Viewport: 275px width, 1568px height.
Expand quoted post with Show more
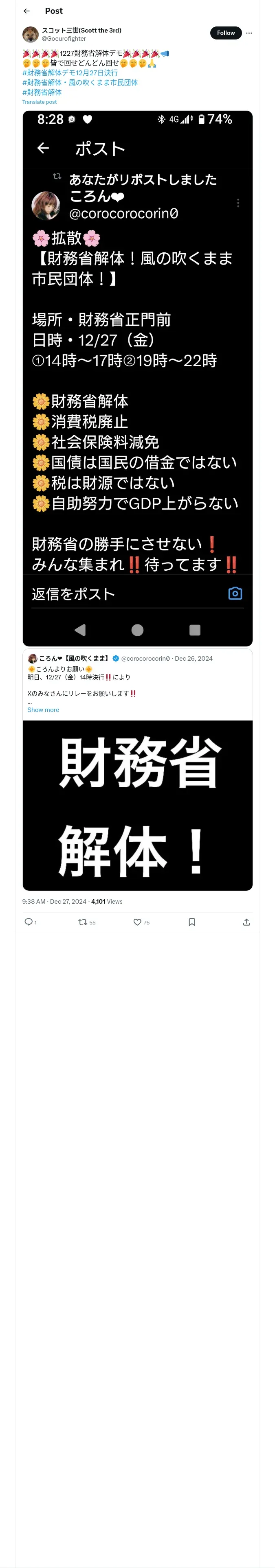(x=43, y=710)
